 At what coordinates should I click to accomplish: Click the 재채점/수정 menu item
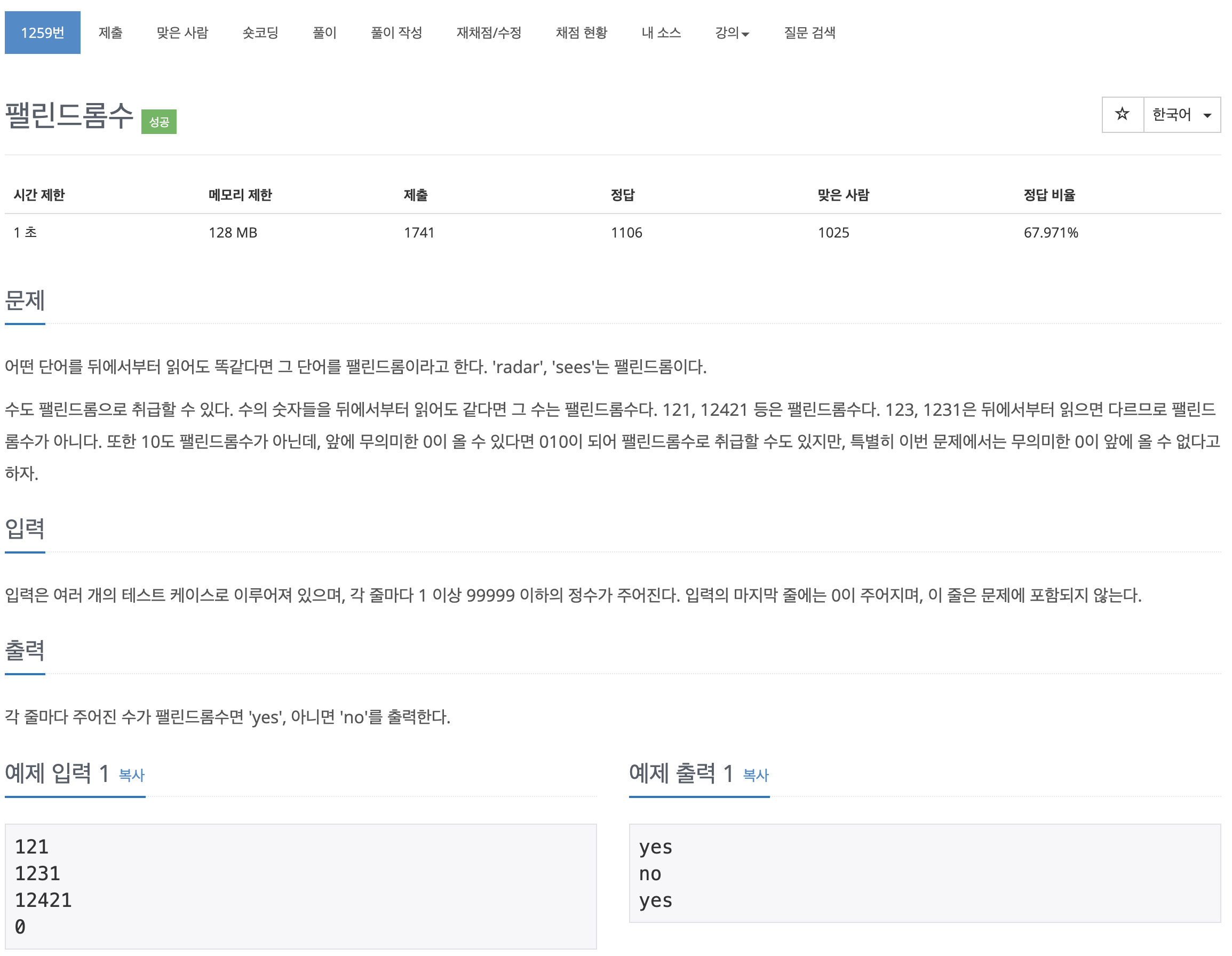click(489, 33)
